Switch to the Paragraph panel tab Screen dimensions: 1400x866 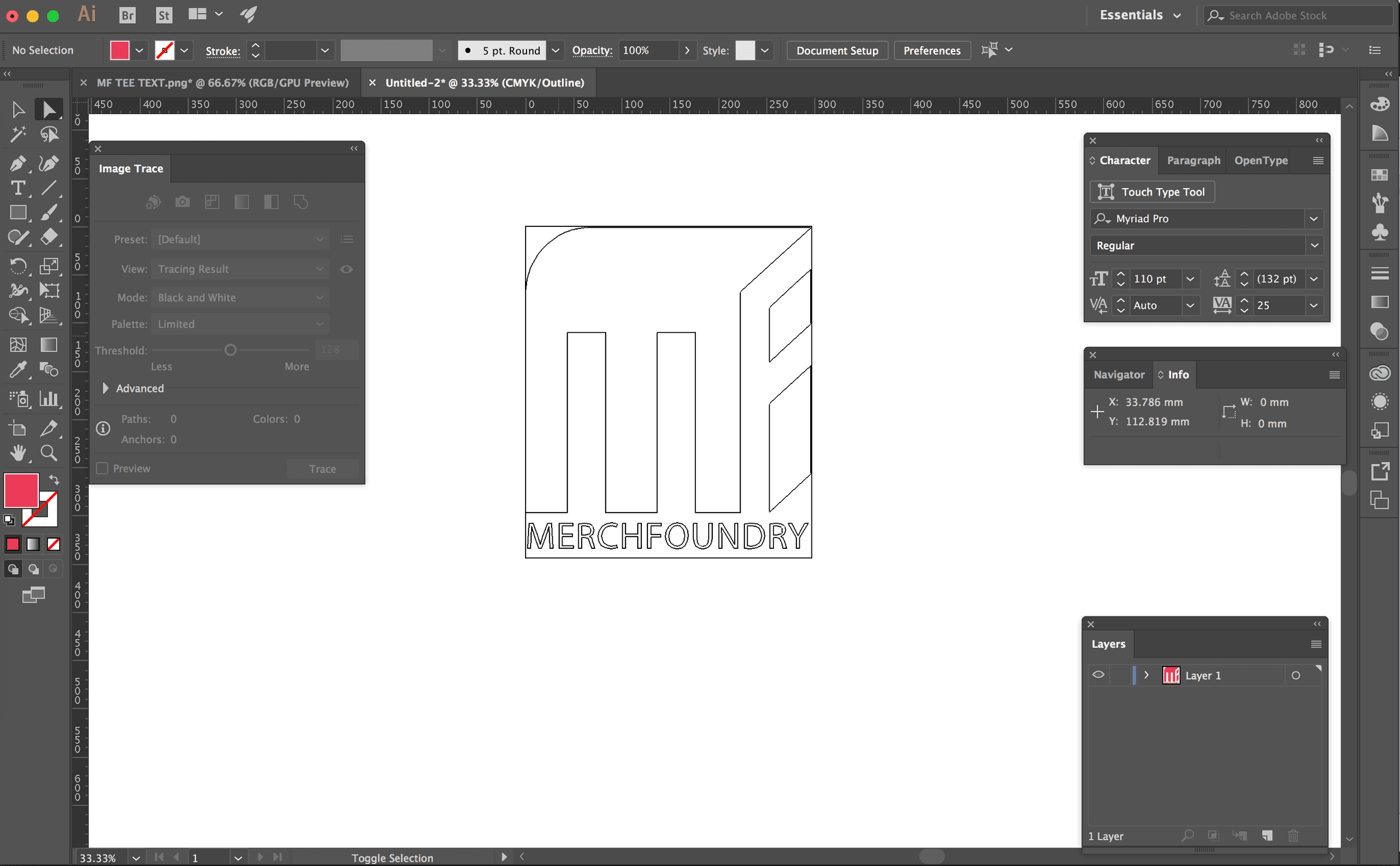coord(1193,161)
